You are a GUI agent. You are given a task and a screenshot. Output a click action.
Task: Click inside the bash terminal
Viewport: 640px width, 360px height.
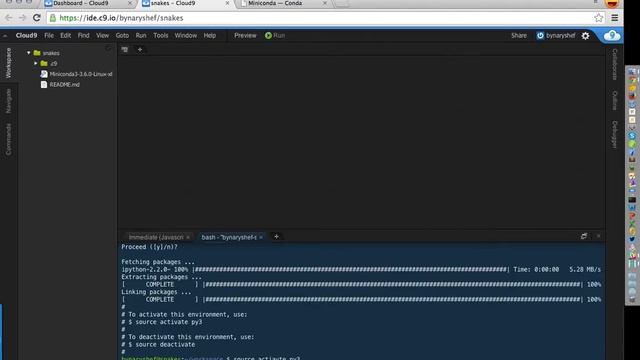[x=361, y=301]
